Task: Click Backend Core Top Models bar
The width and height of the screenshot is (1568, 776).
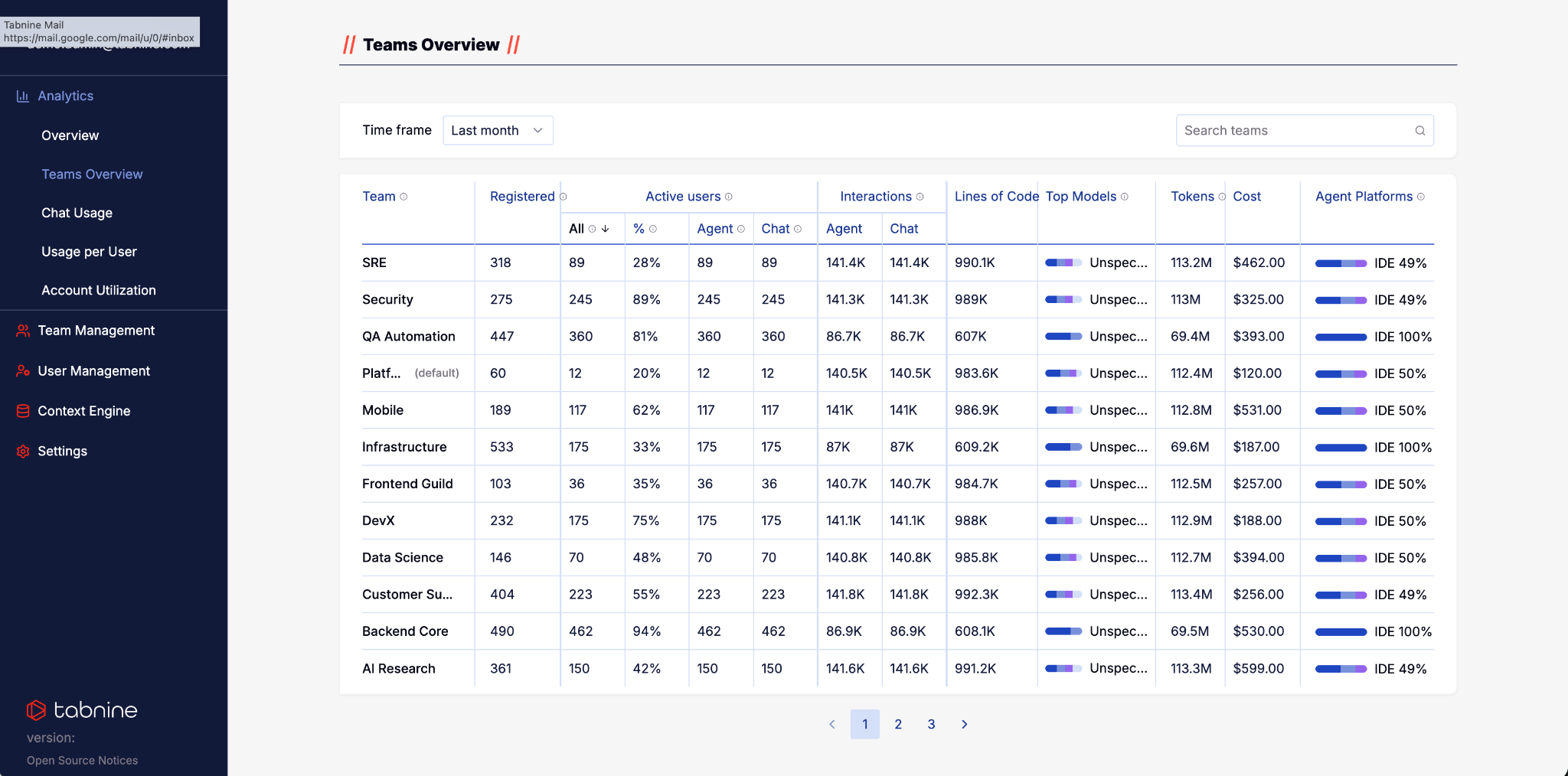Action: [x=1063, y=631]
